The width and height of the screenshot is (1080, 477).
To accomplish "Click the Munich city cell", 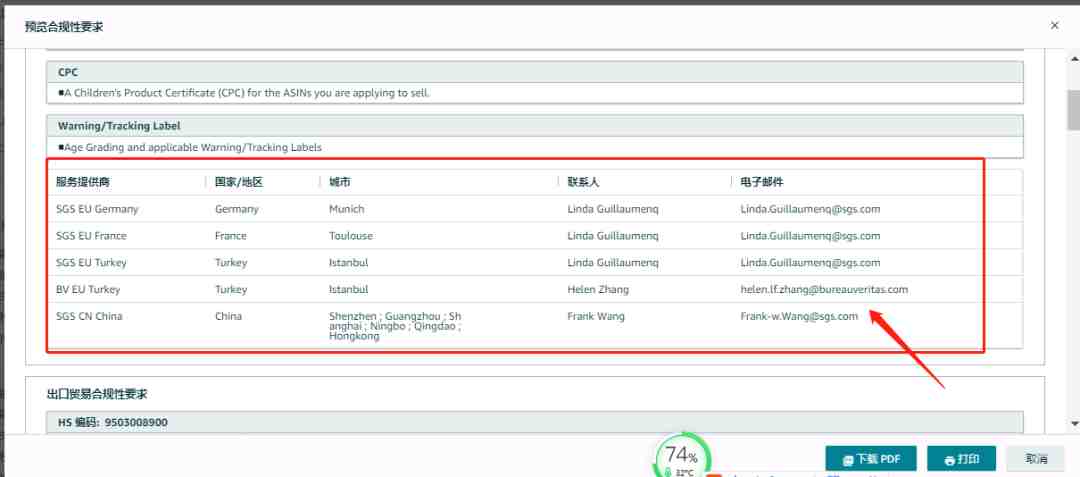I will coord(346,209).
